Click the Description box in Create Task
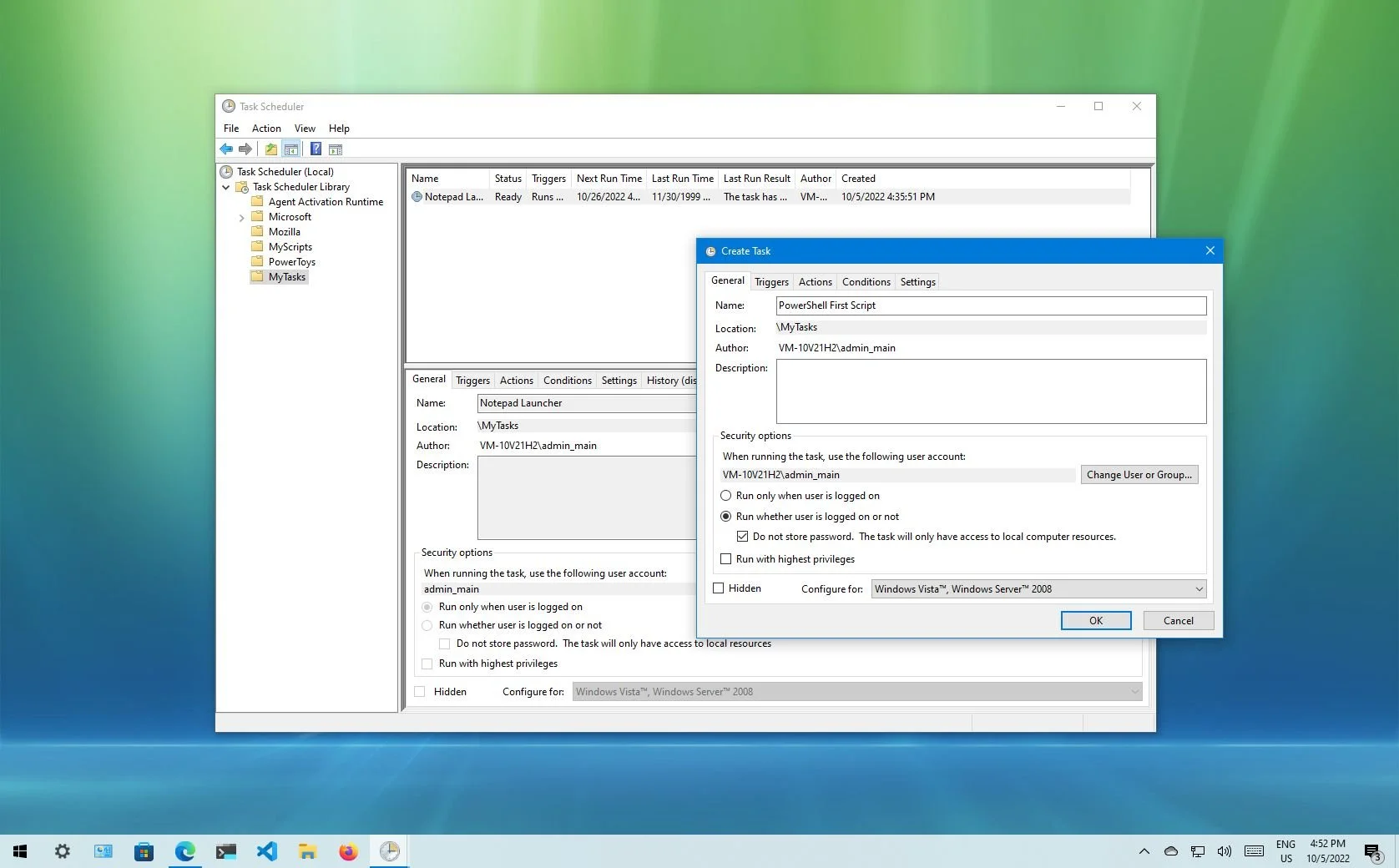 coord(991,391)
